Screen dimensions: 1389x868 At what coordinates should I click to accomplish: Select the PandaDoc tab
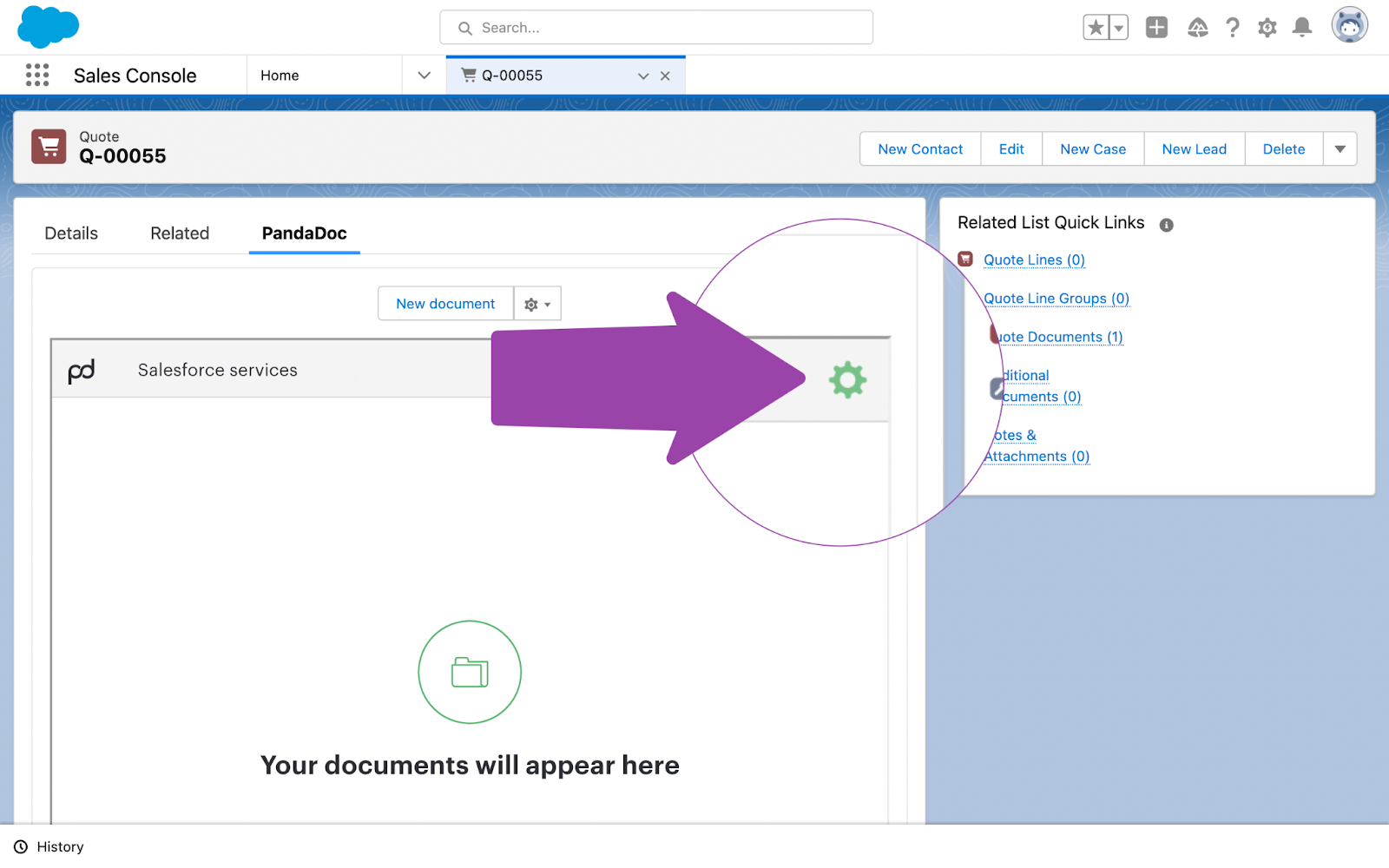click(305, 233)
